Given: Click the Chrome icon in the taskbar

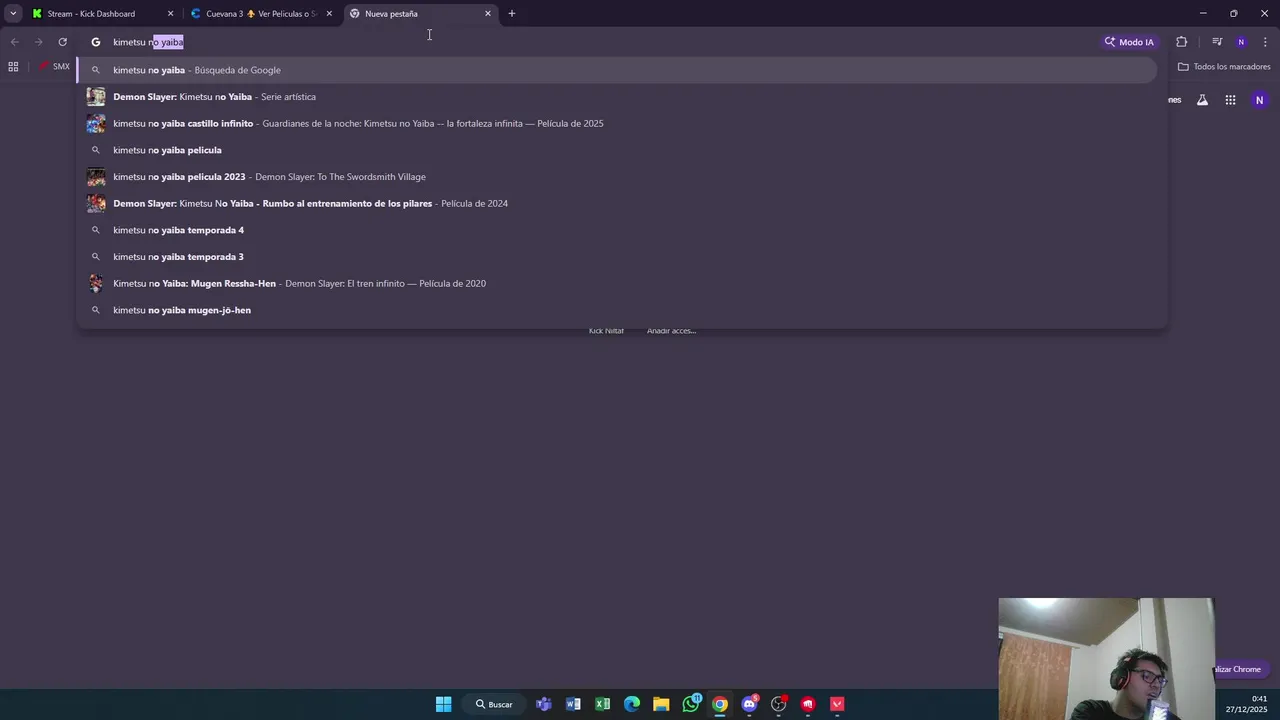Looking at the screenshot, I should tap(720, 704).
